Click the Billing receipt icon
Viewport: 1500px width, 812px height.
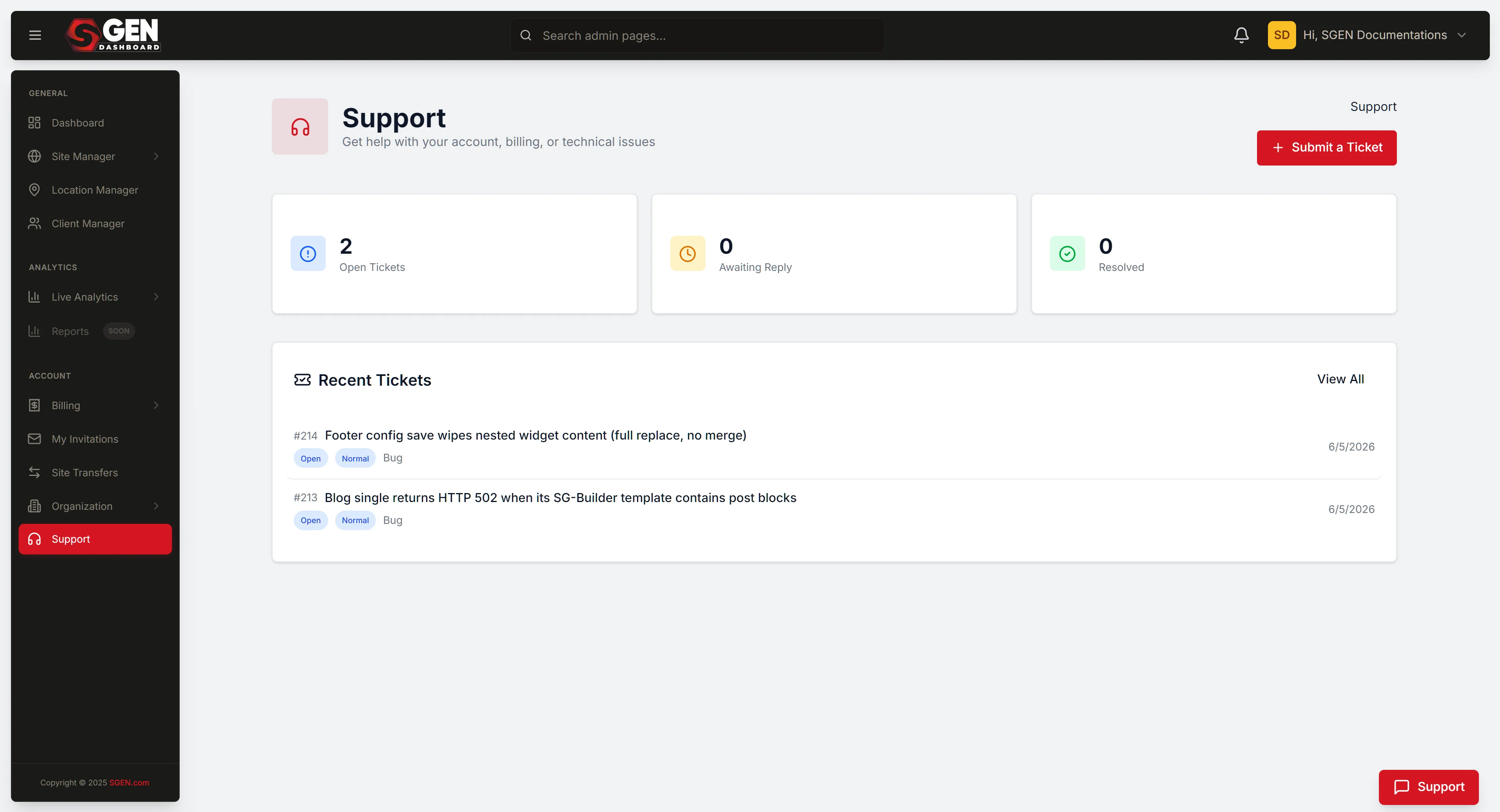34,406
